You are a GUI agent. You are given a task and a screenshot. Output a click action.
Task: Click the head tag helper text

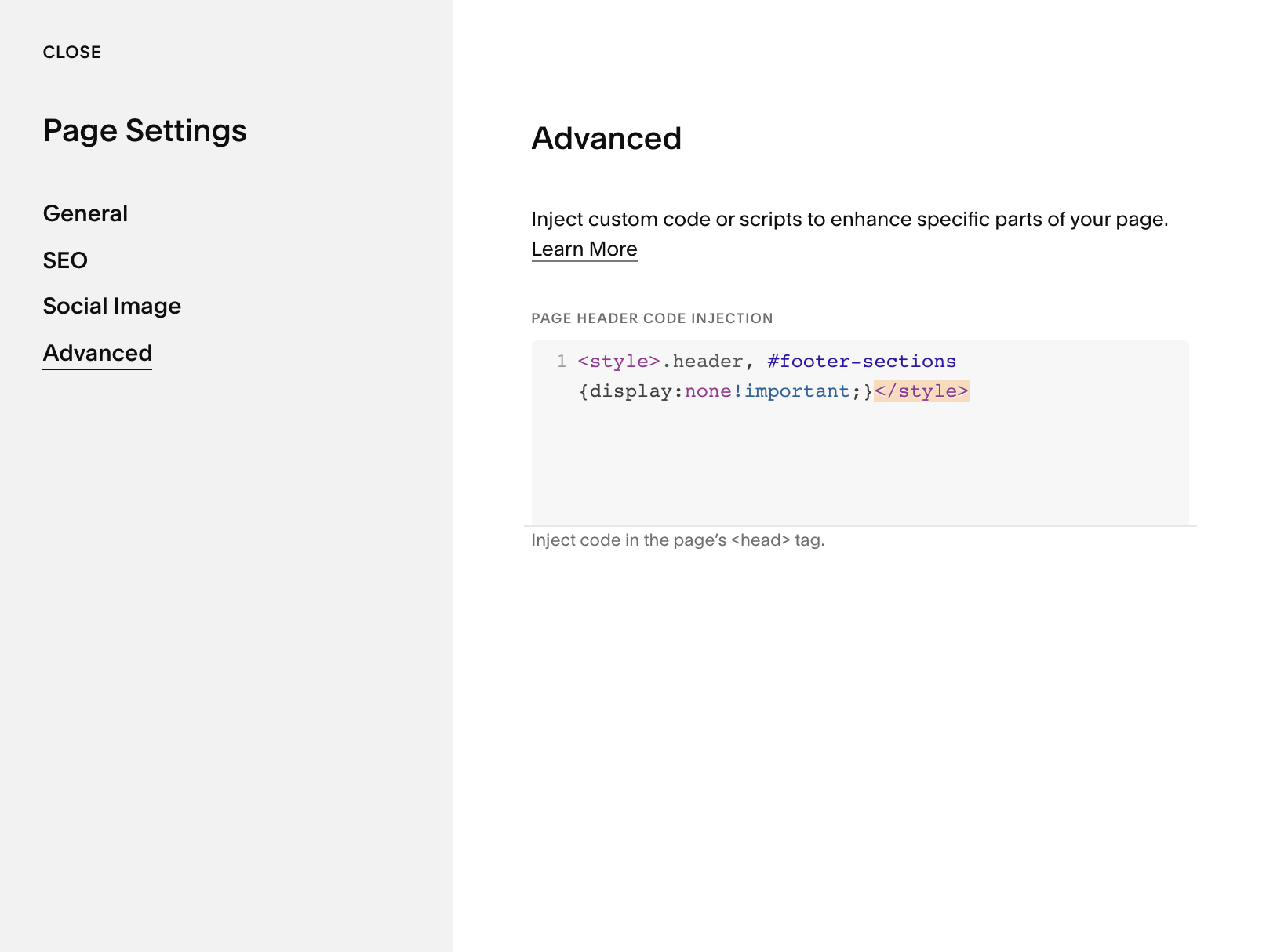[678, 540]
